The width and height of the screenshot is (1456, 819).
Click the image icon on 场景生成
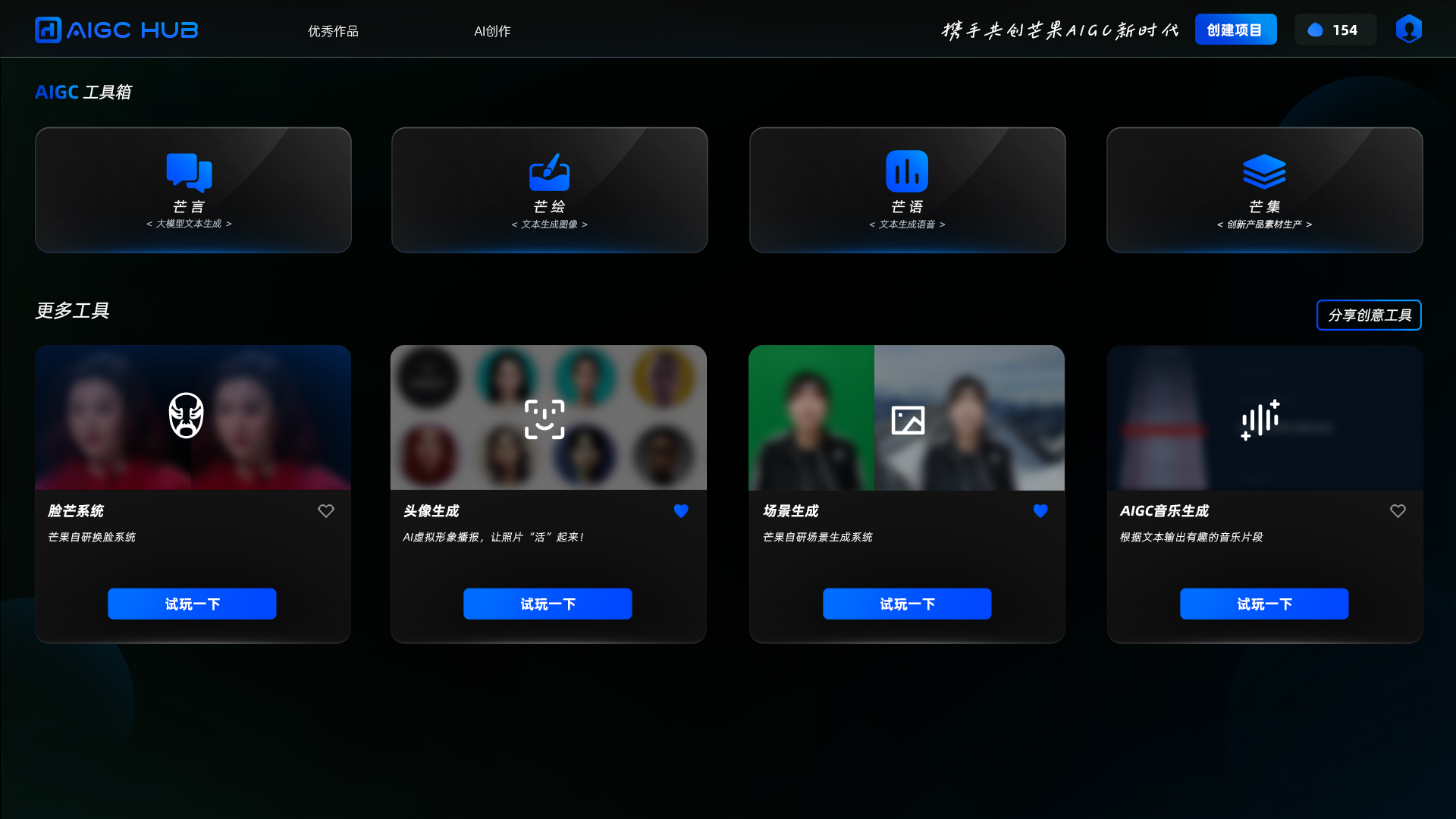coord(908,420)
